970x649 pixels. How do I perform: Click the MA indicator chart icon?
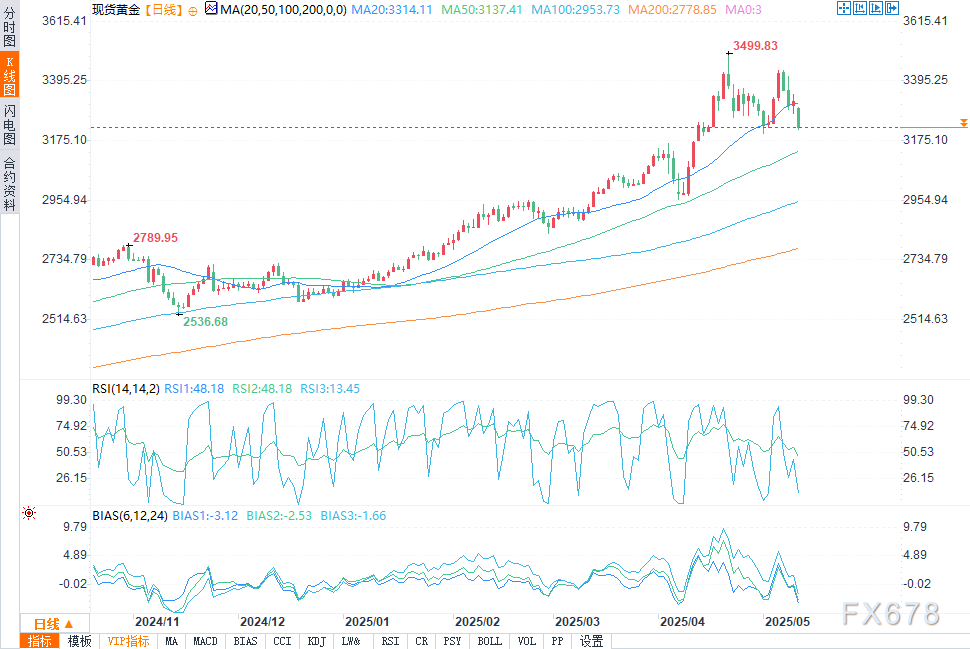[210, 10]
